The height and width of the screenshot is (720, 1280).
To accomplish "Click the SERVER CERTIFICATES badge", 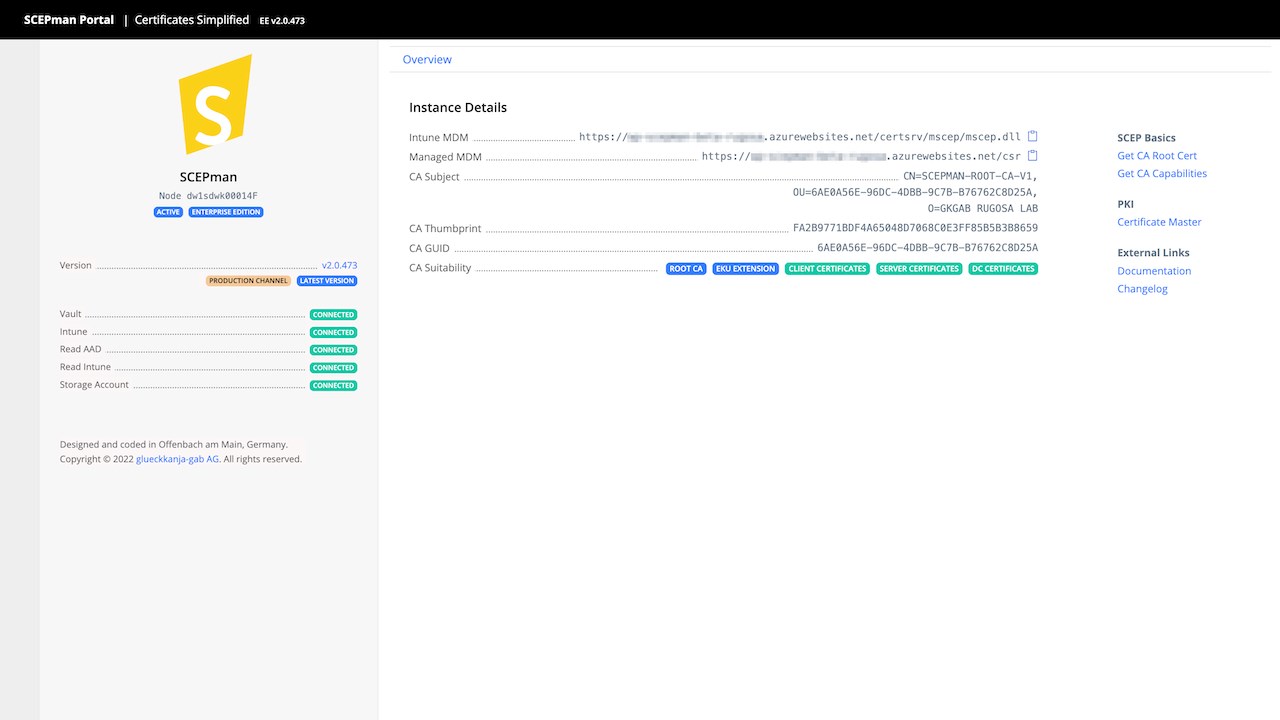I will click(x=919, y=269).
